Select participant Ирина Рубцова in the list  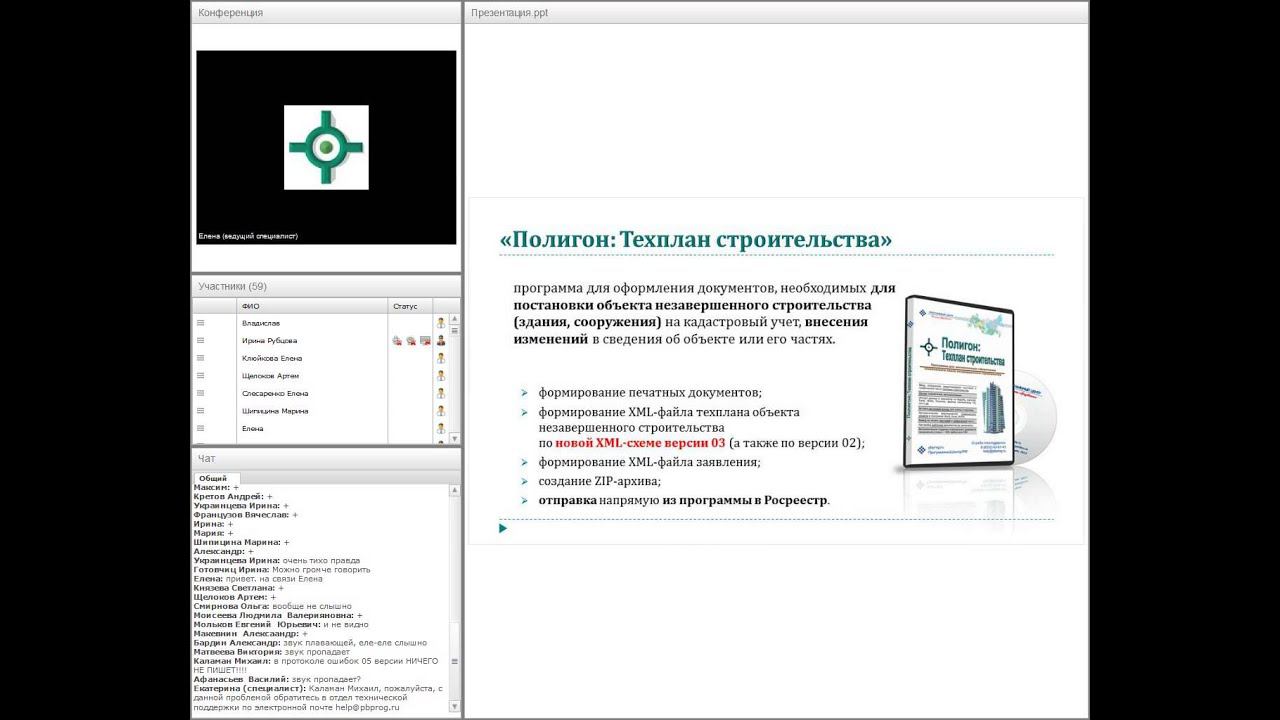coord(269,340)
